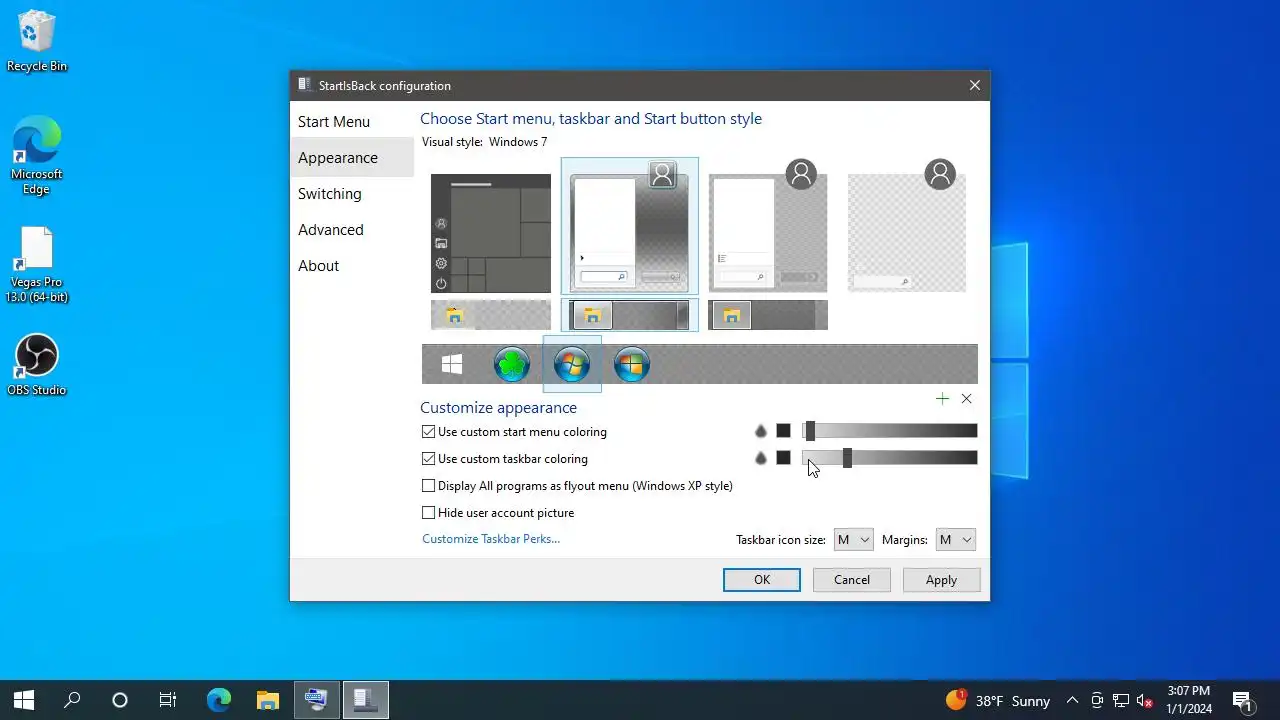This screenshot has height=720, width=1280.
Task: Choose the transparent checkered taskbar style
Action: pos(491,315)
